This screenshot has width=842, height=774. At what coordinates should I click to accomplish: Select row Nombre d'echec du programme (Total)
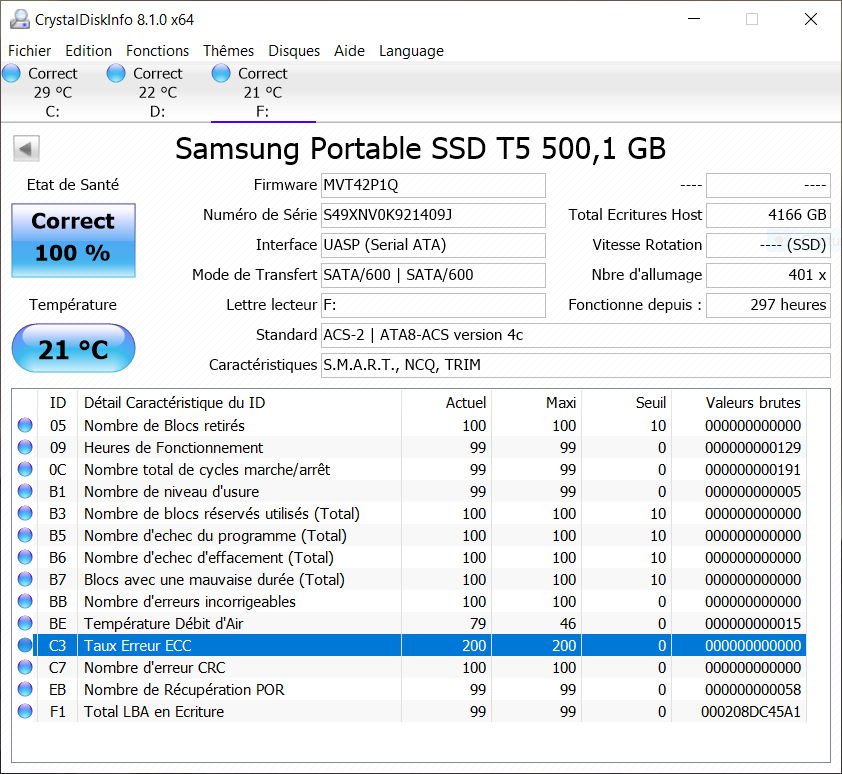pyautogui.click(x=409, y=536)
